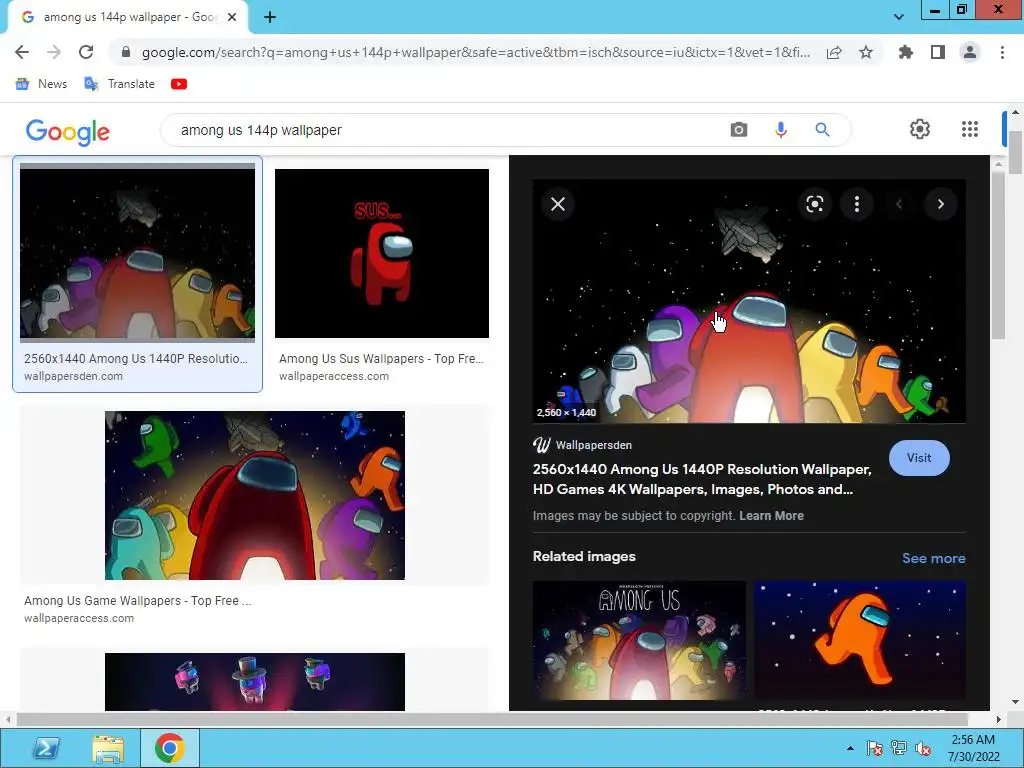This screenshot has height=768, width=1024.
Task: Open related AMONG US logo image
Action: coord(639,640)
